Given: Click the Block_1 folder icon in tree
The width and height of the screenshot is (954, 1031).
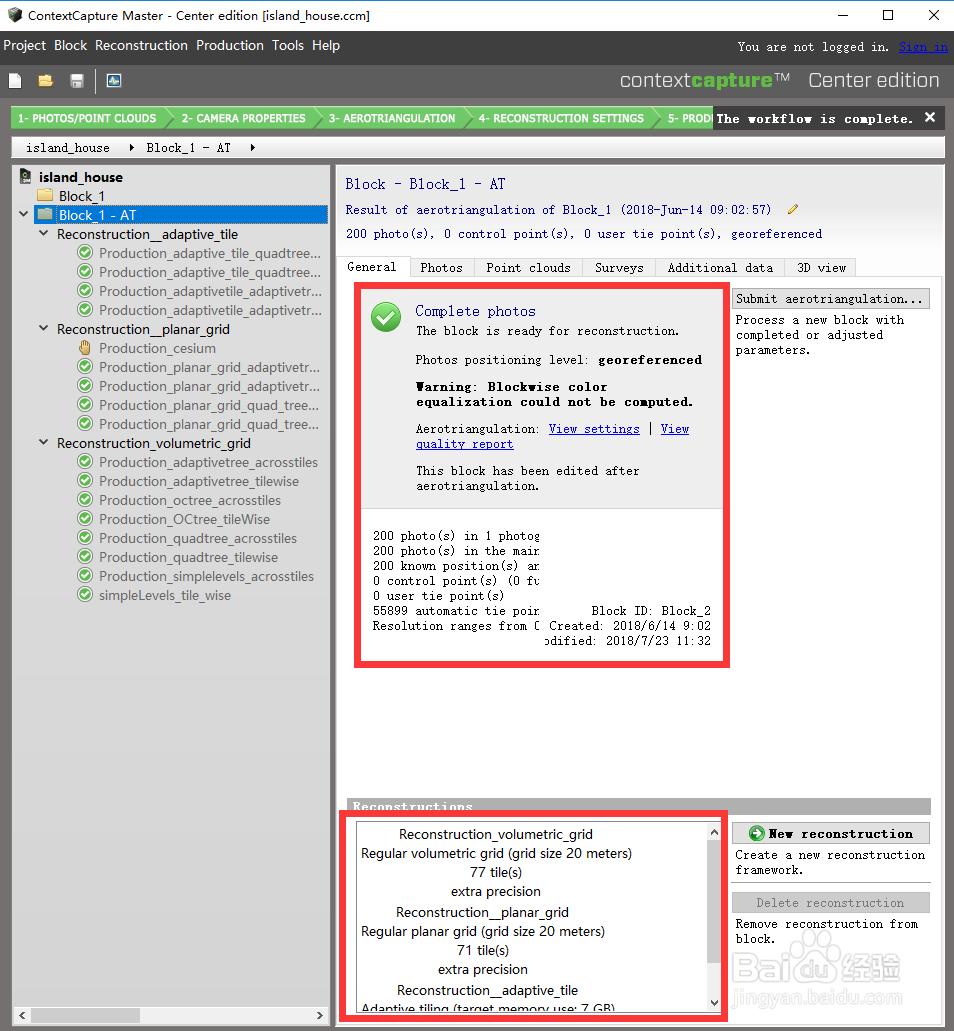Looking at the screenshot, I should [x=45, y=195].
